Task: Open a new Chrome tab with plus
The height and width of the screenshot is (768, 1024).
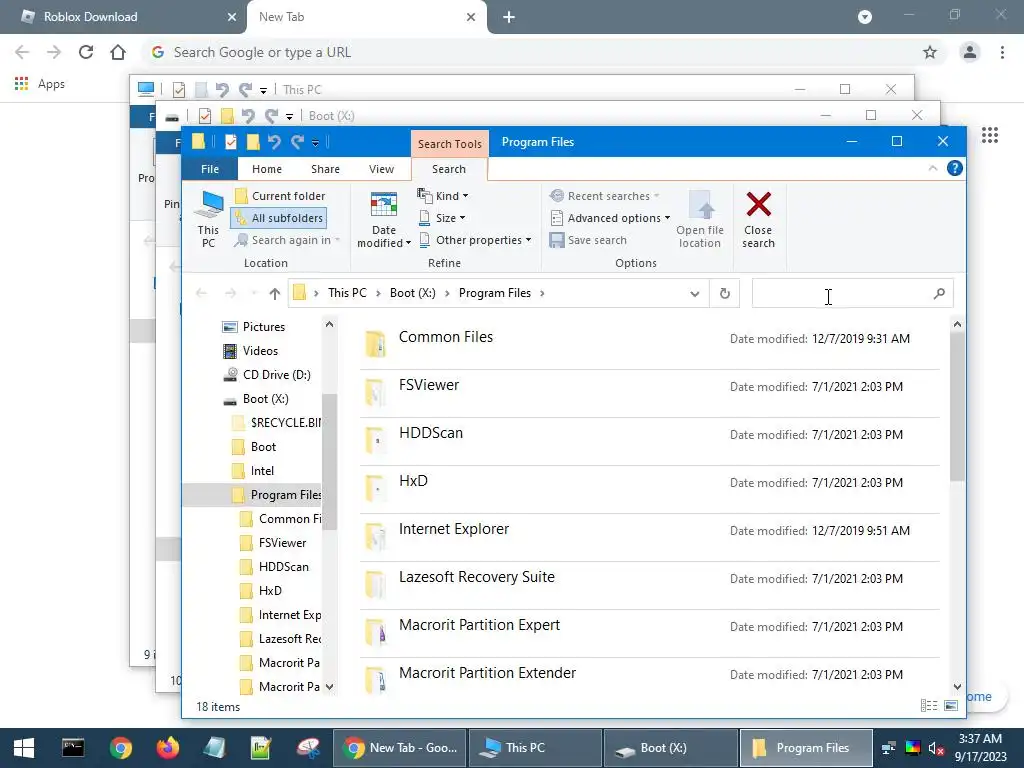Action: tap(509, 18)
